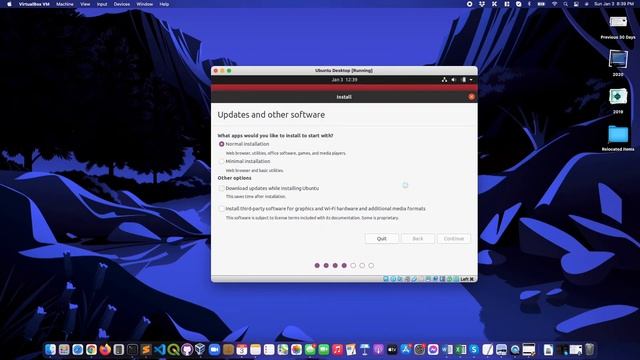Image resolution: width=640 pixels, height=360 pixels.
Task: Enable Download updates while installing Ubuntu
Action: [x=221, y=188]
